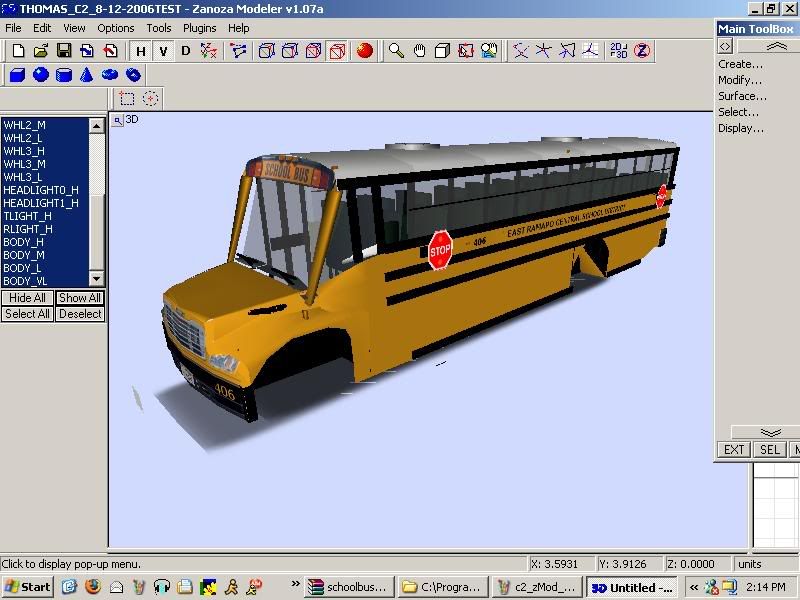Click the red sphere render icon

tap(365, 50)
